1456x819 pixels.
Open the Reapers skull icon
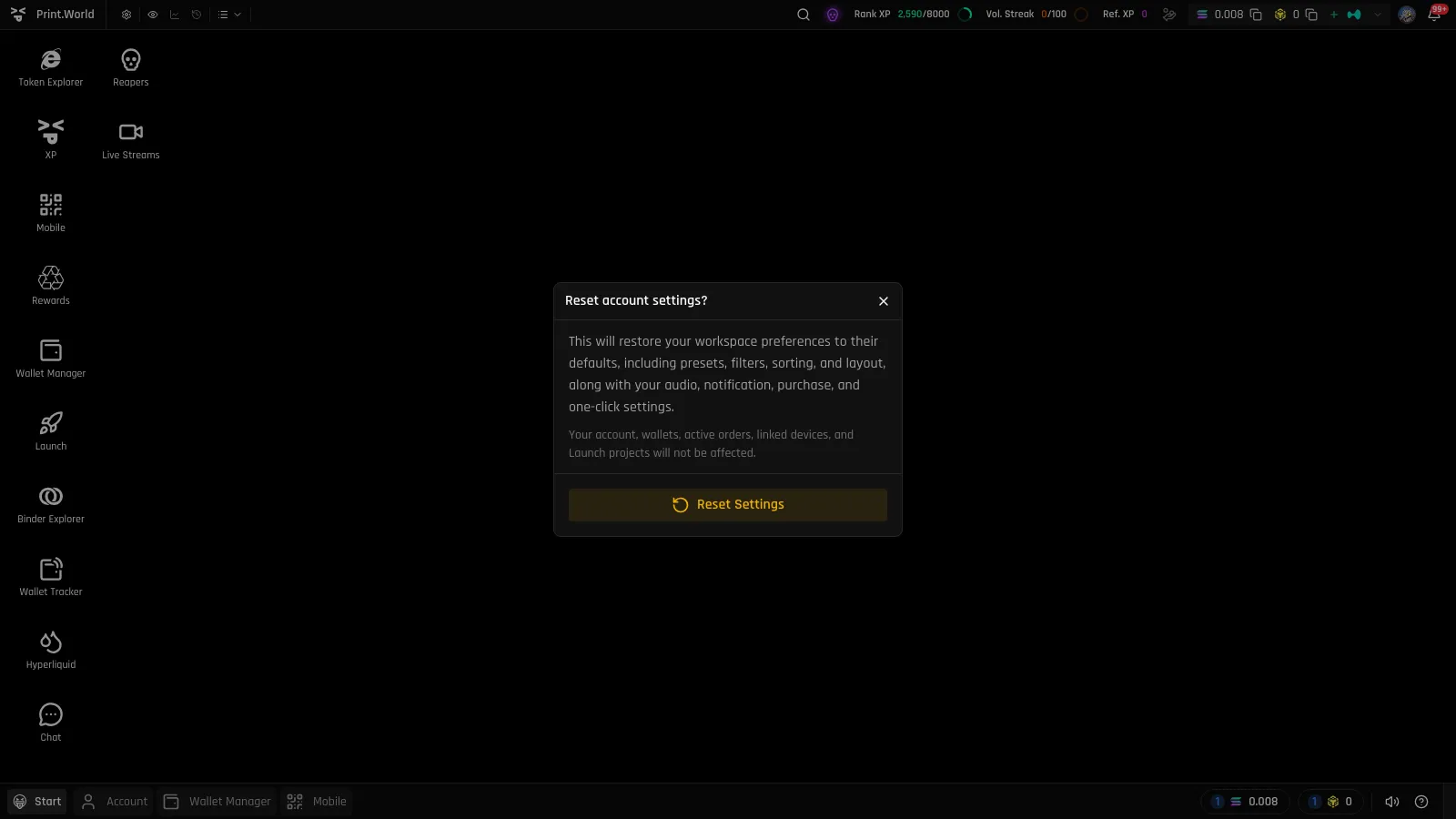point(131,68)
